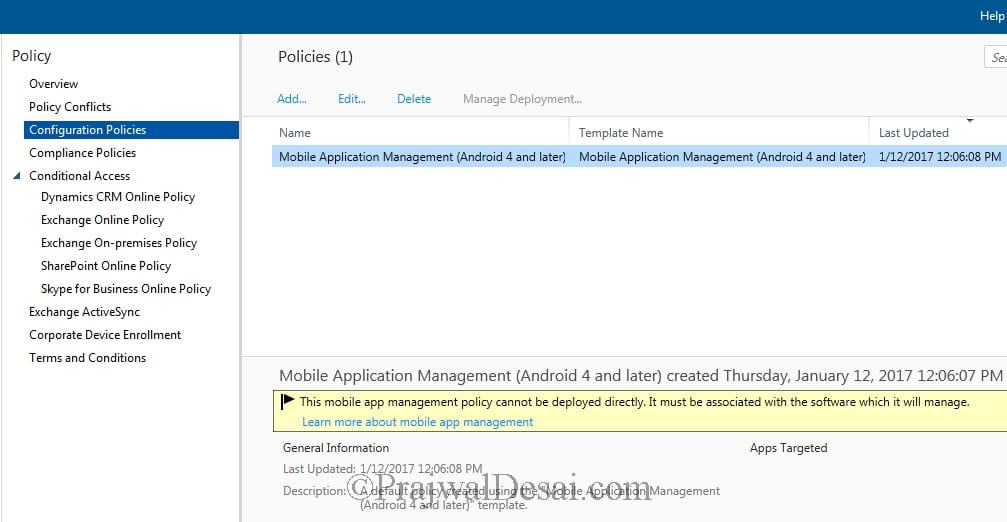
Task: Click the General Information label
Action: (336, 448)
